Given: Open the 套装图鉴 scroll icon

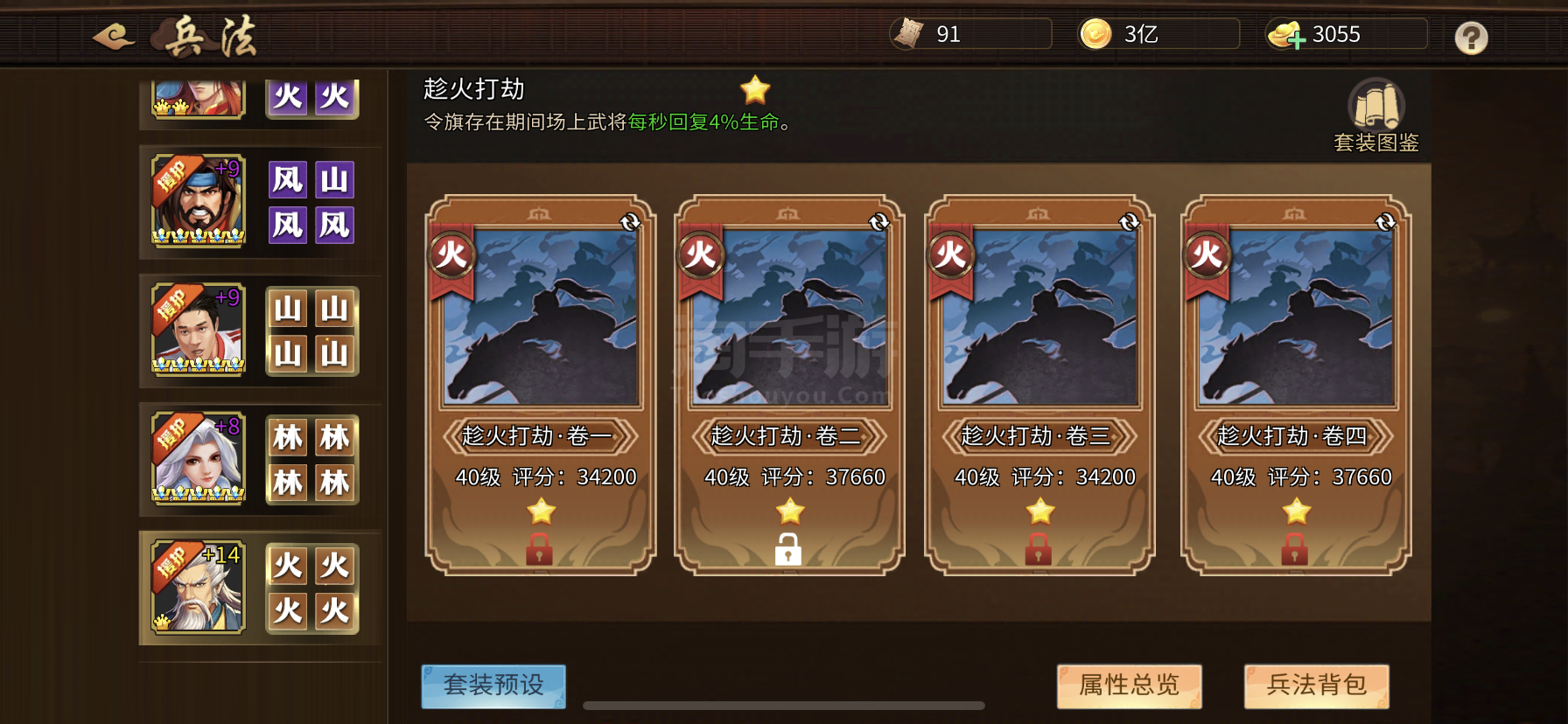Looking at the screenshot, I should click(1375, 104).
